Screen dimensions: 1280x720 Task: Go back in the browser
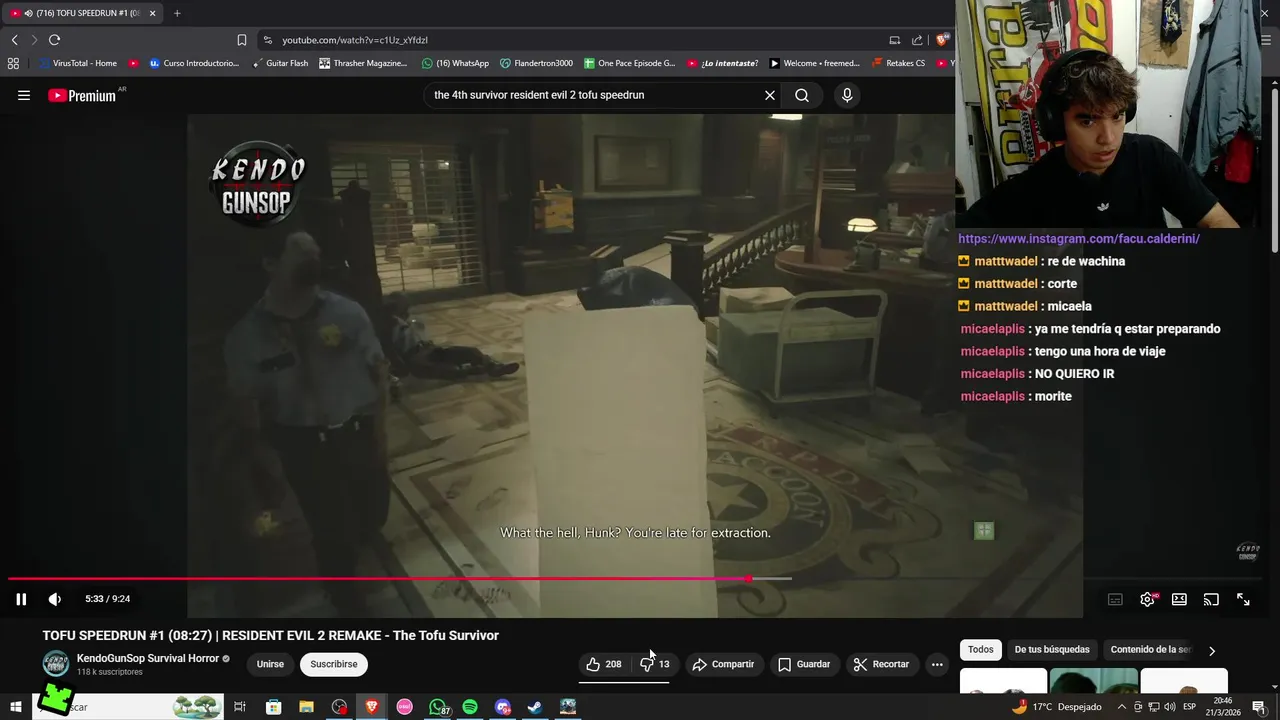point(14,40)
